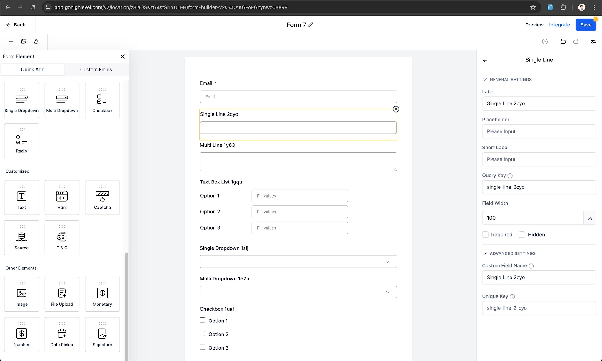This screenshot has width=602, height=361.
Task: Click the first icon in left toolbar
Action: 11,41
